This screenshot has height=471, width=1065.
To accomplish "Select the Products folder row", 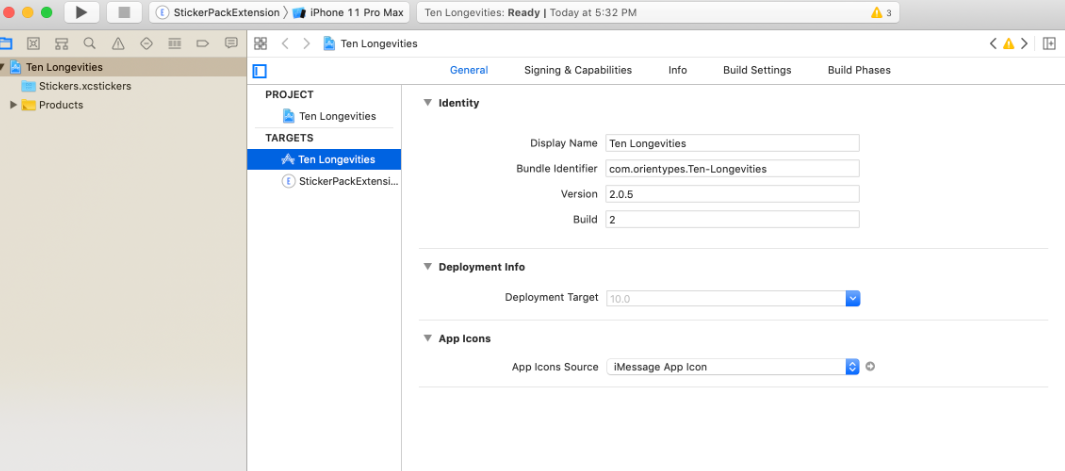I will [123, 105].
